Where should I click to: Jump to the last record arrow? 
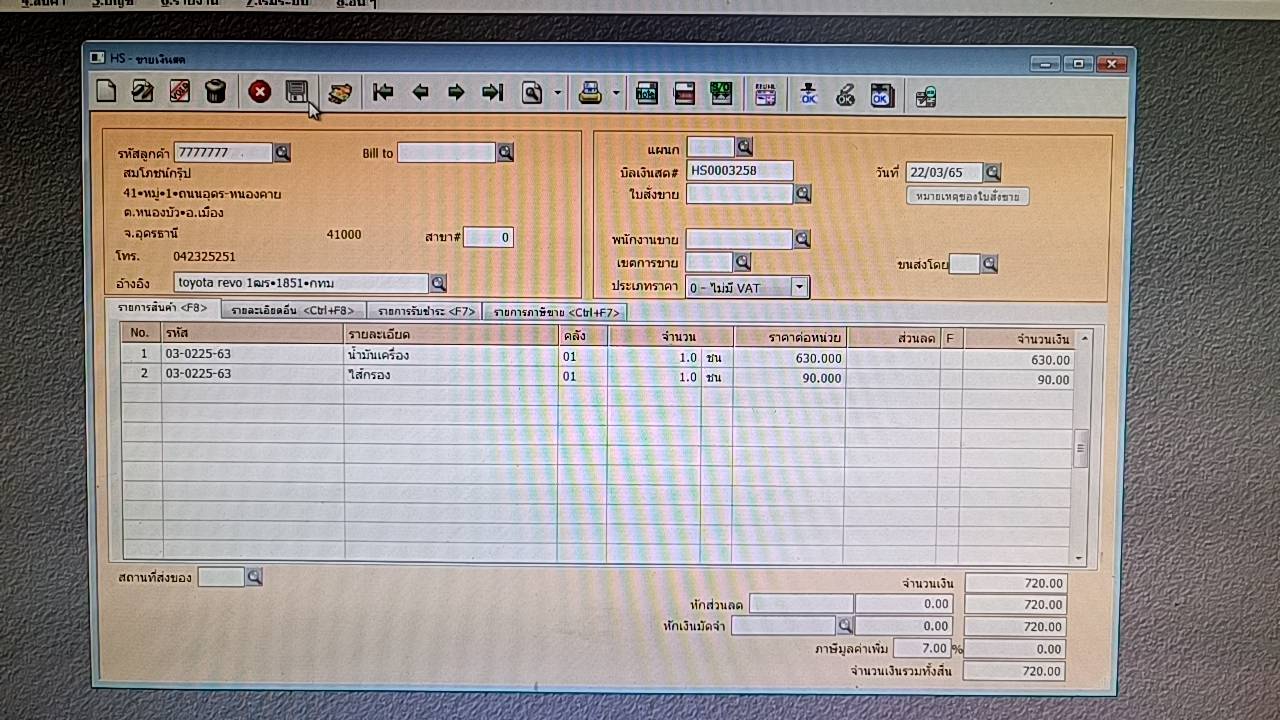point(492,93)
